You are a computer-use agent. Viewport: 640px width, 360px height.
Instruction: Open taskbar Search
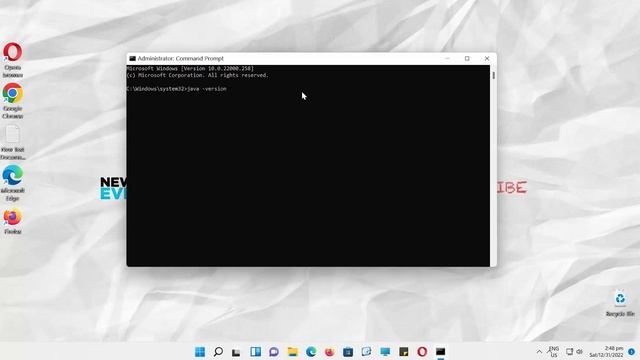pyautogui.click(x=218, y=351)
